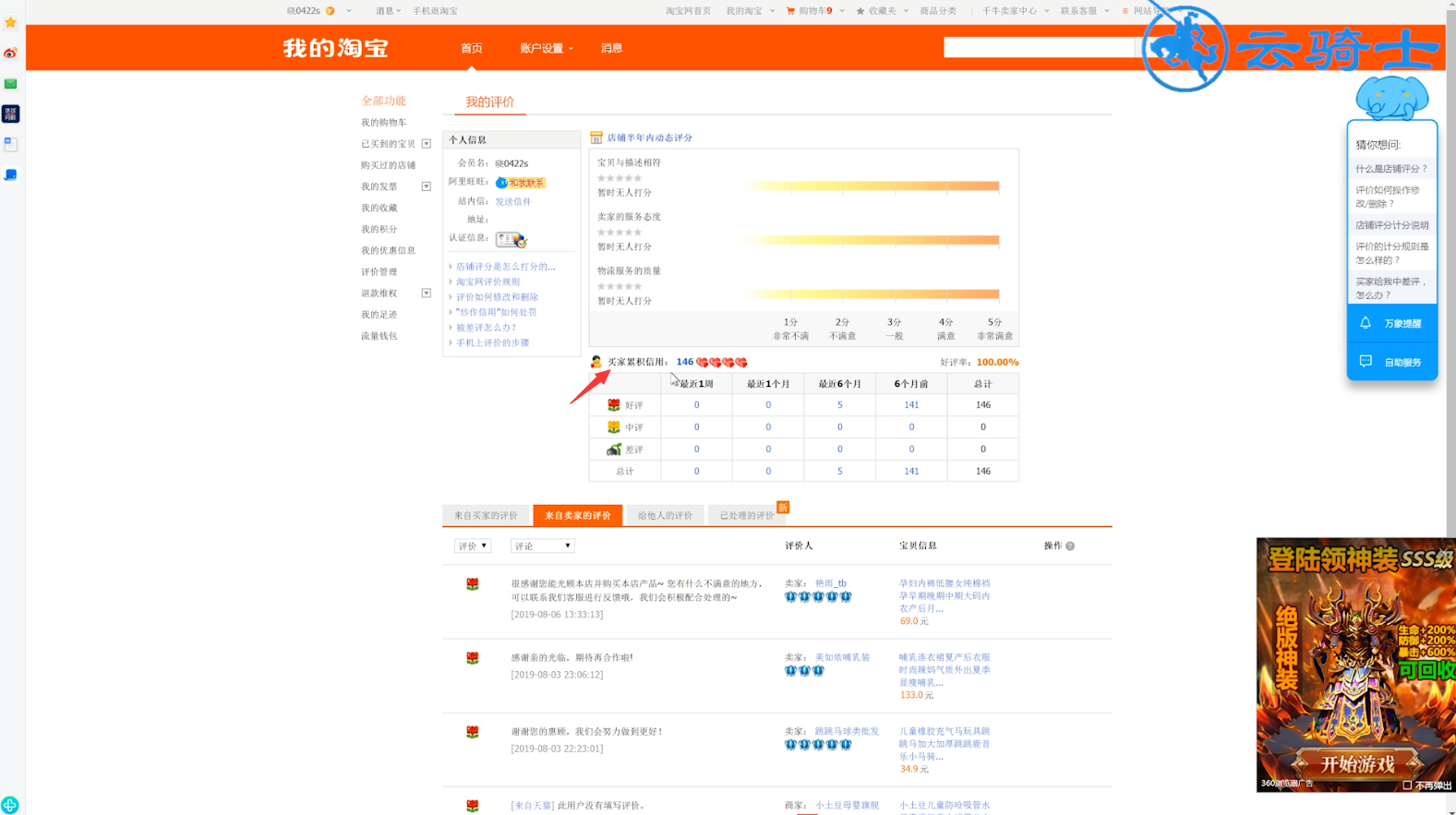Open the 评论 filter dropdown

pyautogui.click(x=543, y=546)
